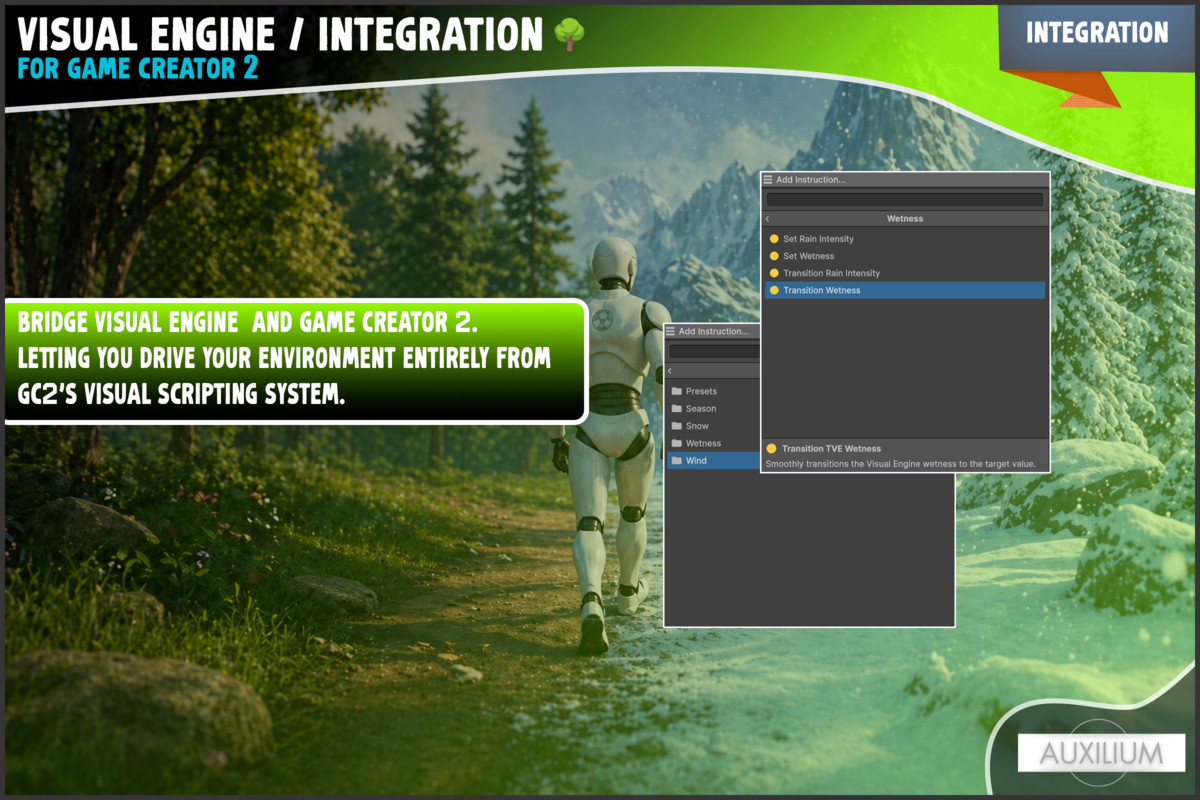Click the yellow icon beside Set Wetness
The image size is (1200, 800).
(774, 256)
